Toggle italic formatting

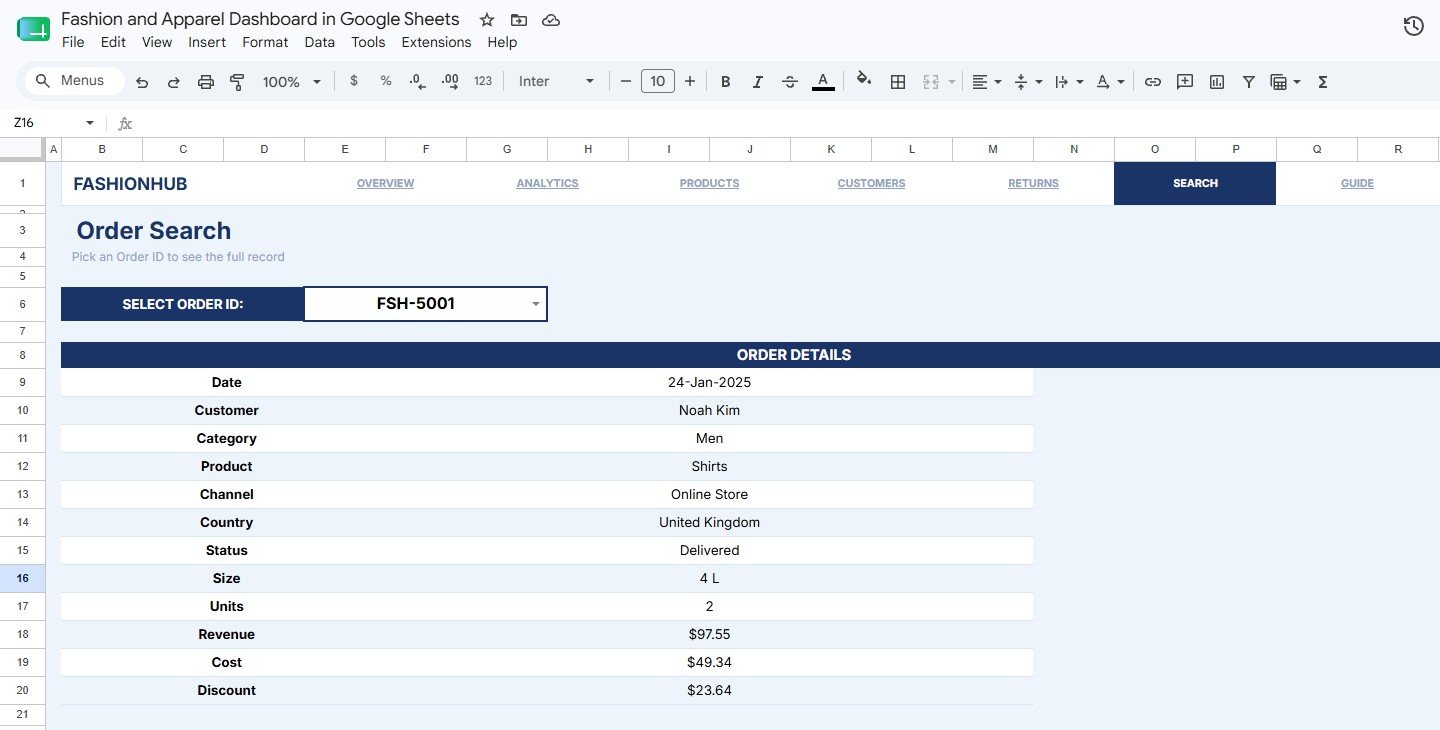click(758, 82)
